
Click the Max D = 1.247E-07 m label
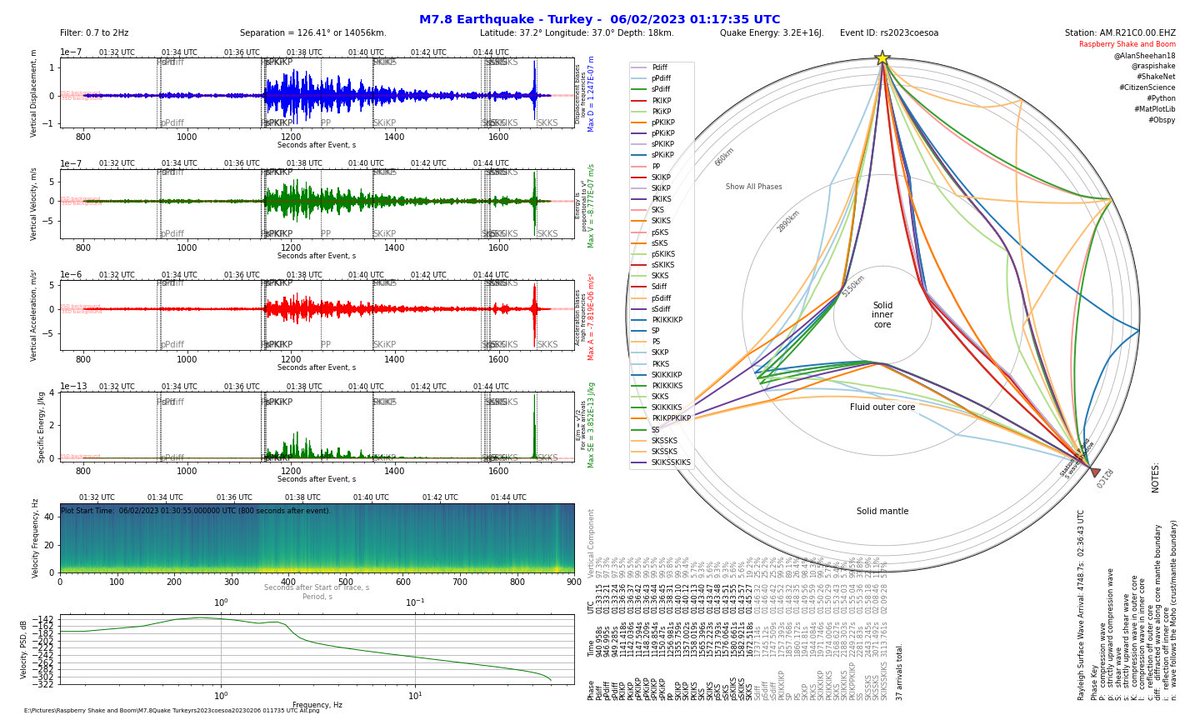click(590, 93)
